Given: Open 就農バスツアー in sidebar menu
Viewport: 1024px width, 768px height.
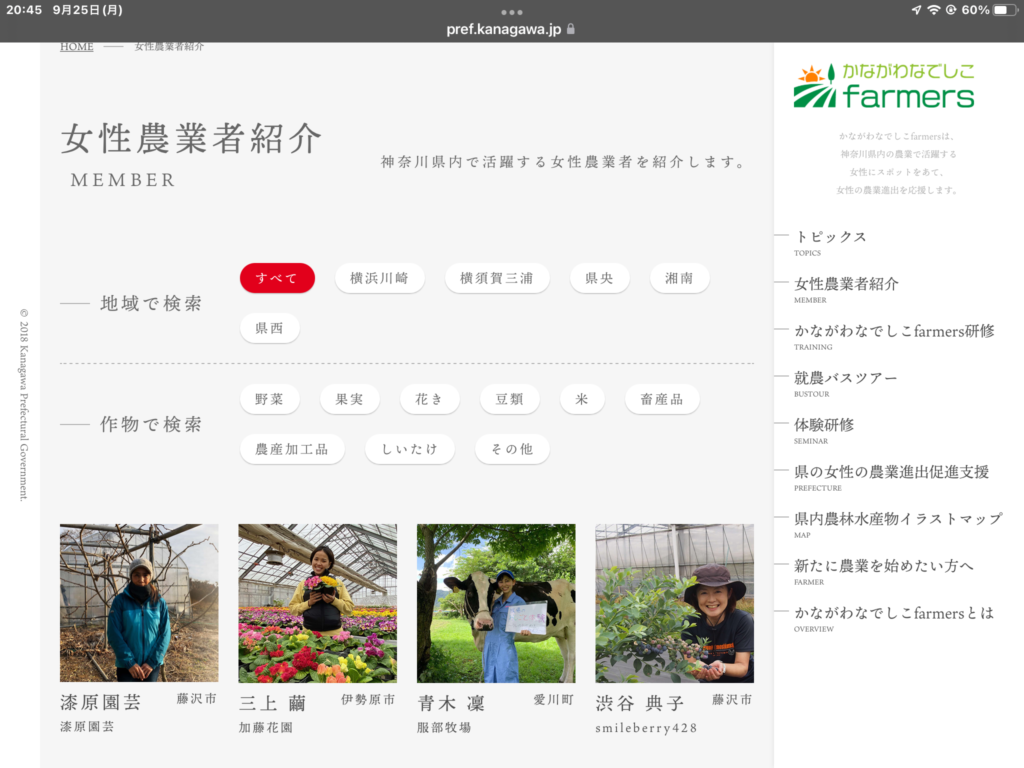Looking at the screenshot, I should click(845, 378).
